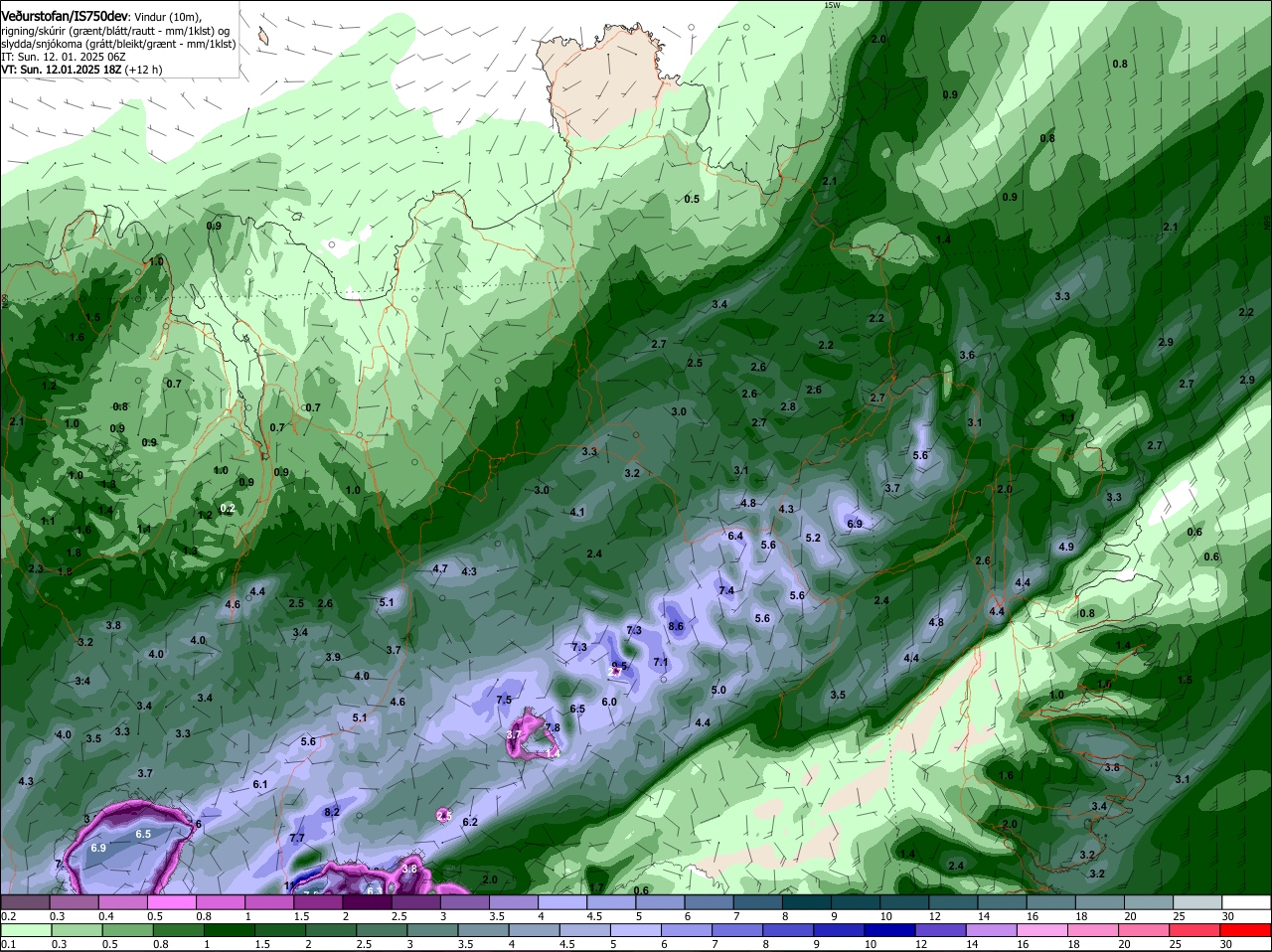Screen dimensions: 1272x952
Task: Click the 5.0 precipitation value on the map
Action: (718, 690)
